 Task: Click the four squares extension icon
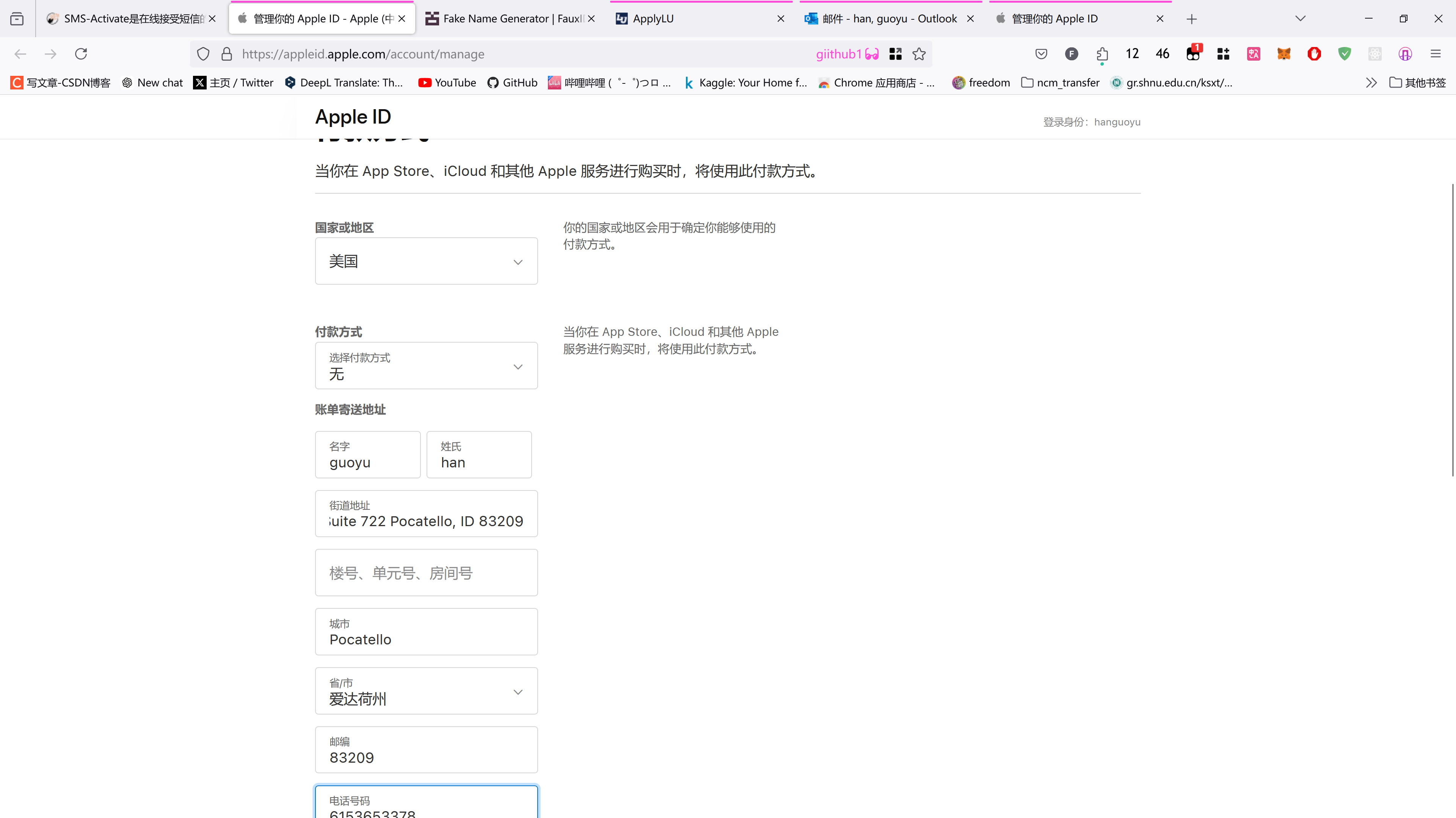(x=1224, y=54)
